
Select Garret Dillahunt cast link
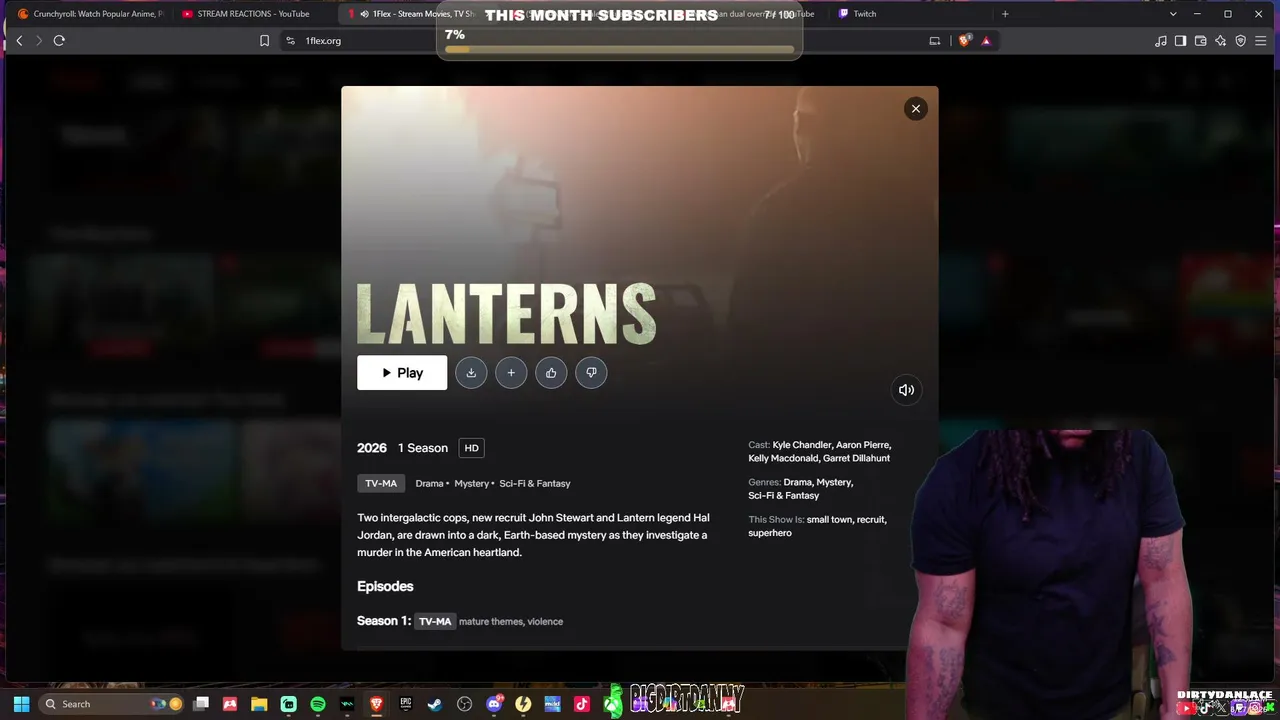pos(856,458)
